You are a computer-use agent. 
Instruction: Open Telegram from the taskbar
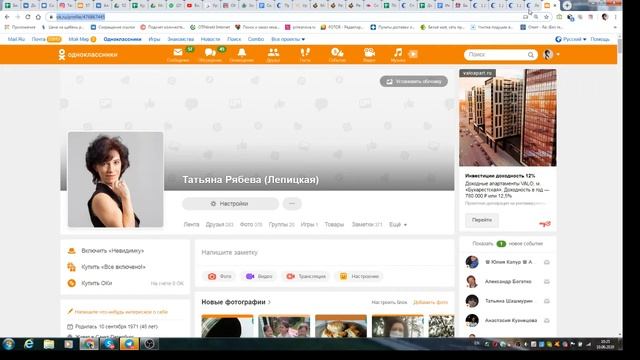(x=129, y=344)
